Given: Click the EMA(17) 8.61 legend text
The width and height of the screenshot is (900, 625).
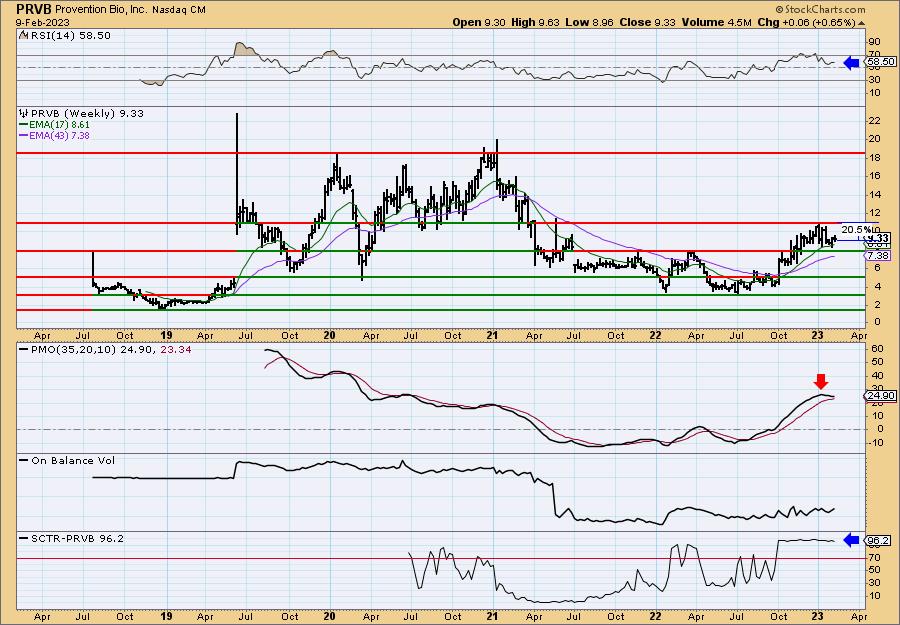Looking at the screenshot, I should pos(60,125).
